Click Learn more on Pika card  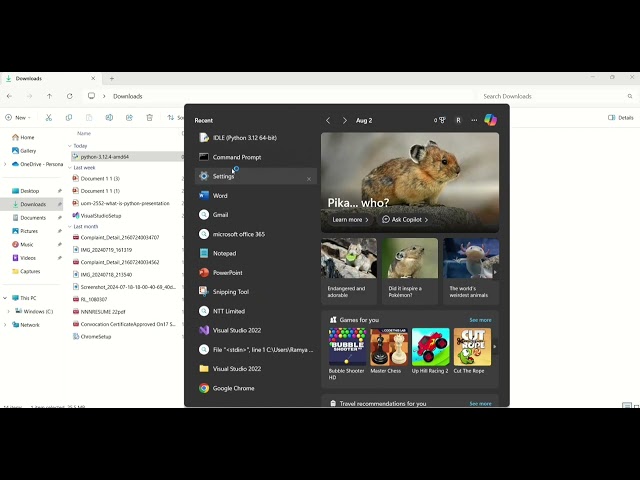[351, 220]
